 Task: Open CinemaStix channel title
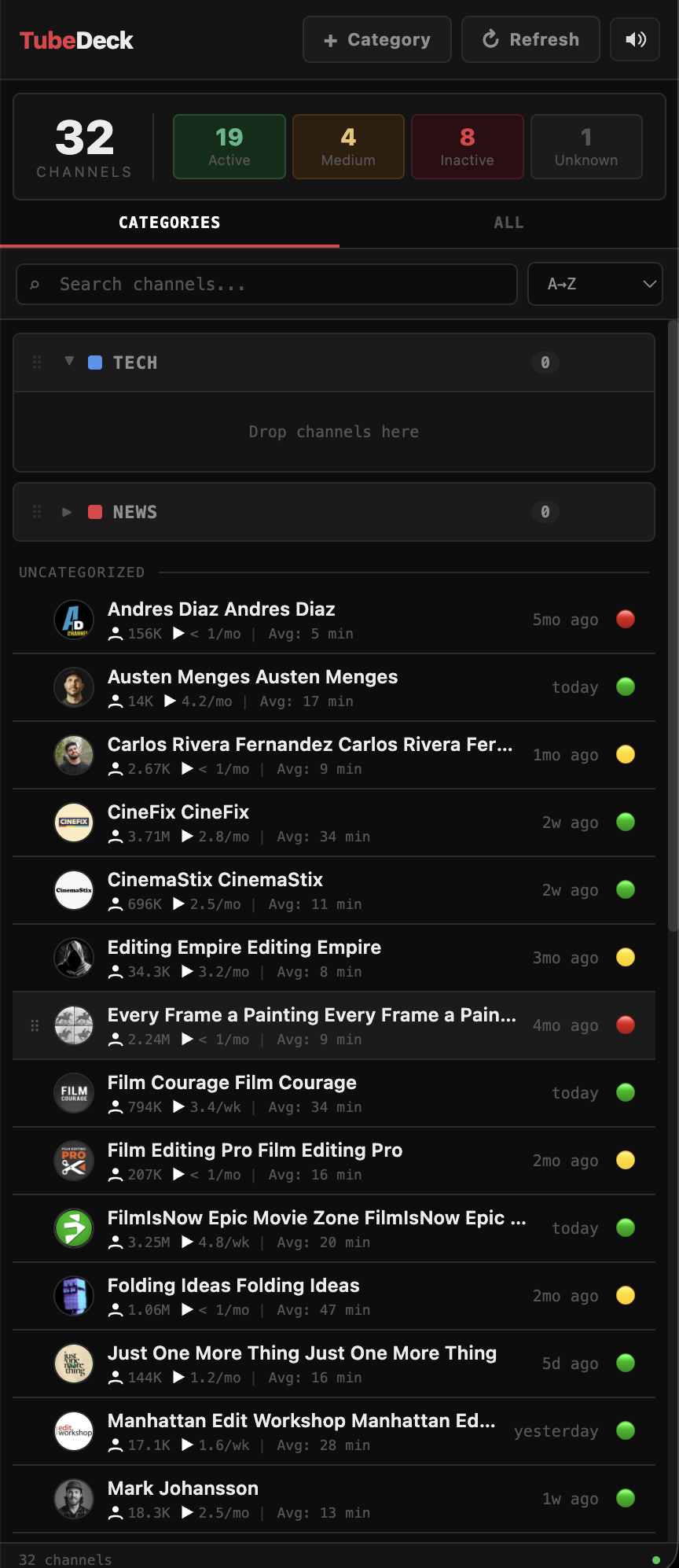tap(215, 880)
